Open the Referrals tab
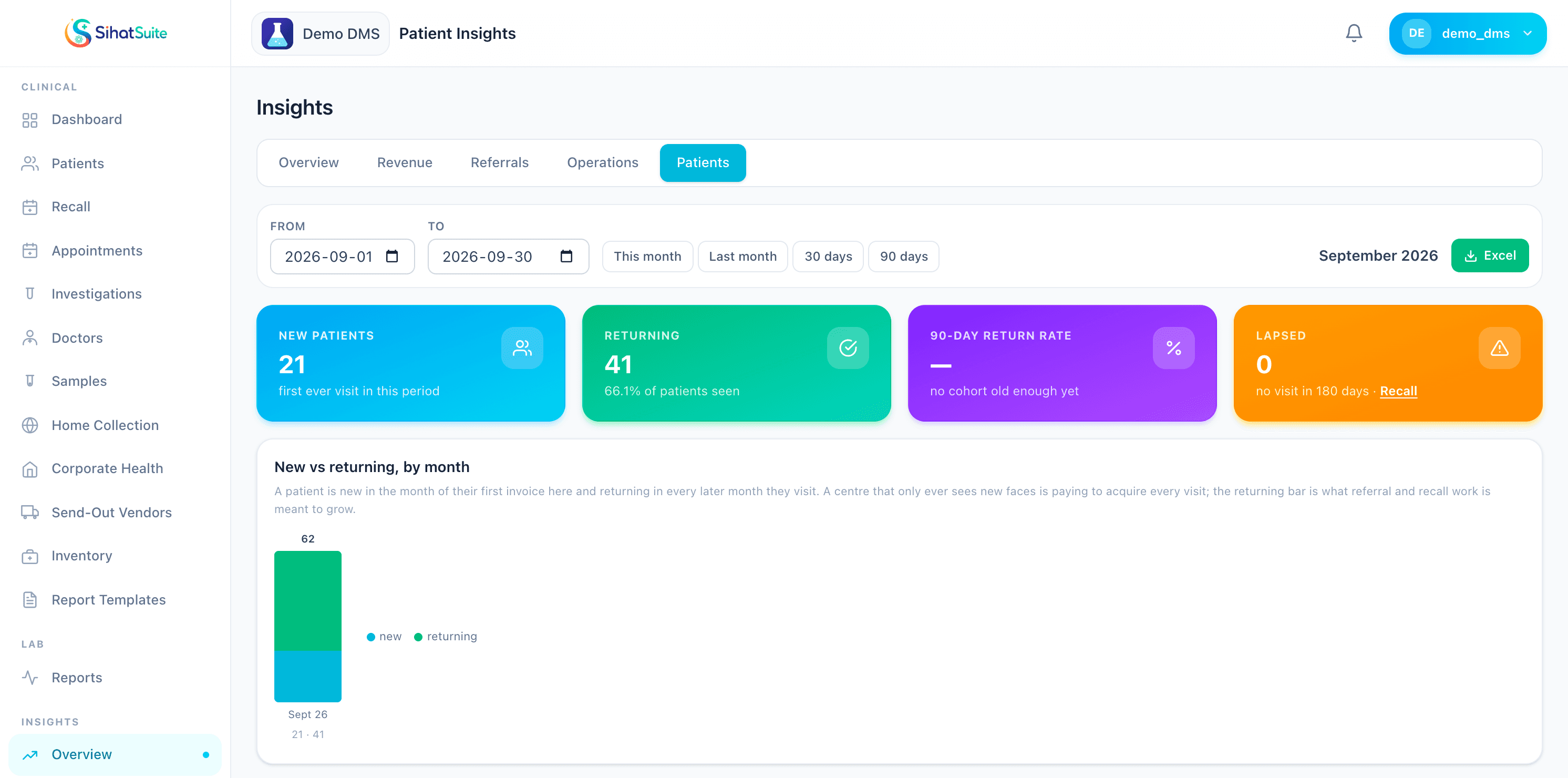1568x778 pixels. (500, 162)
